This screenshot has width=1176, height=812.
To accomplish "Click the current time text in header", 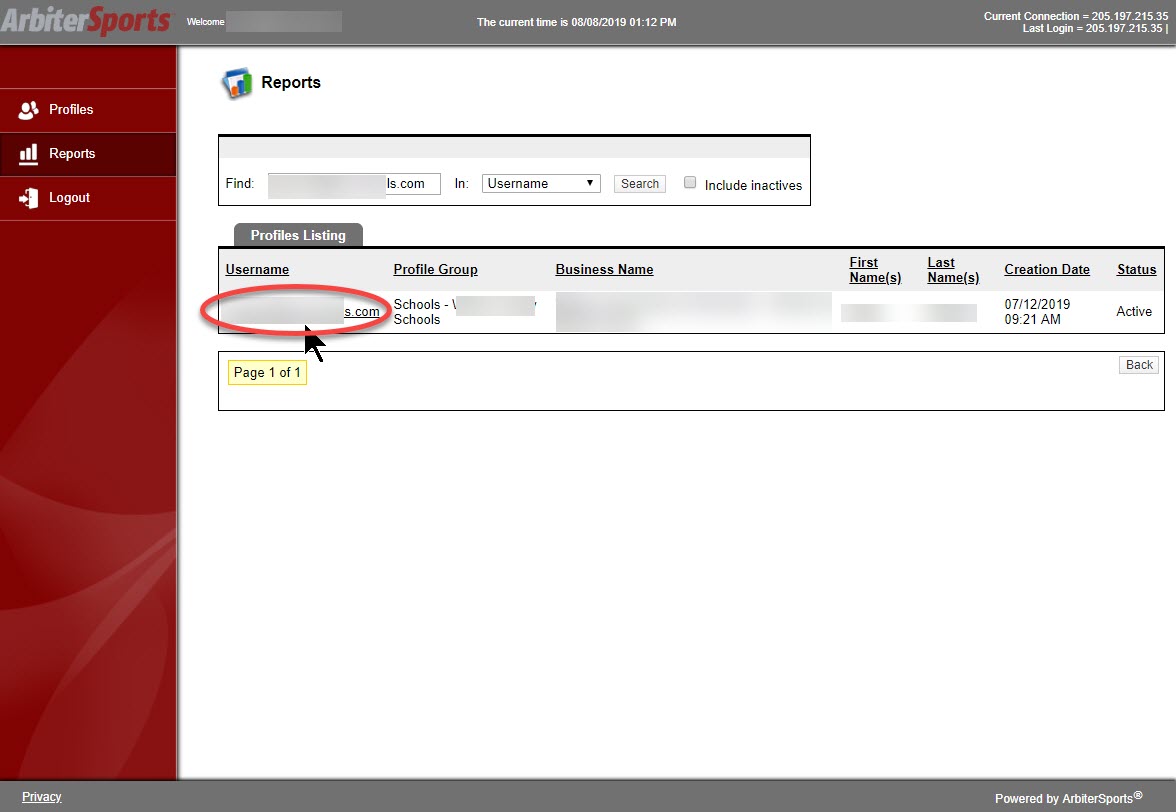I will pos(576,22).
